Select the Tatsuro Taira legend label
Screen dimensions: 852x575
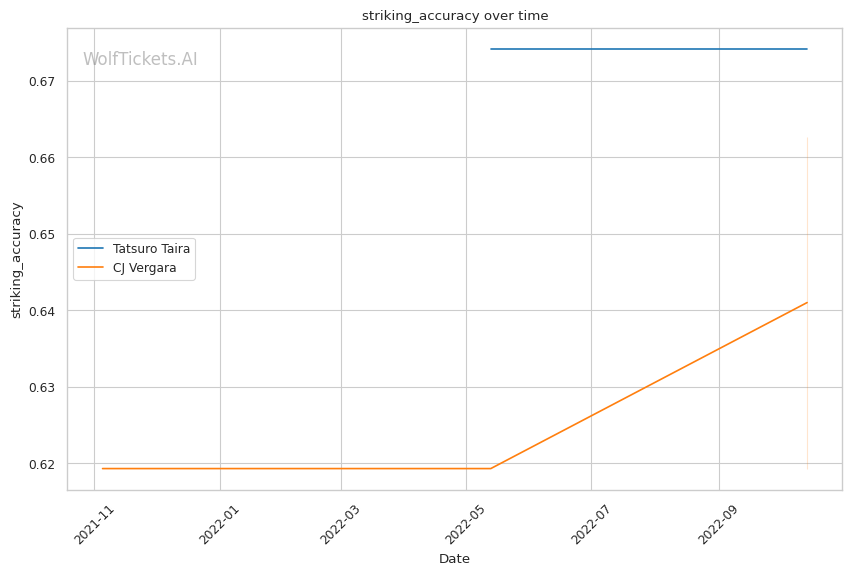(x=151, y=248)
